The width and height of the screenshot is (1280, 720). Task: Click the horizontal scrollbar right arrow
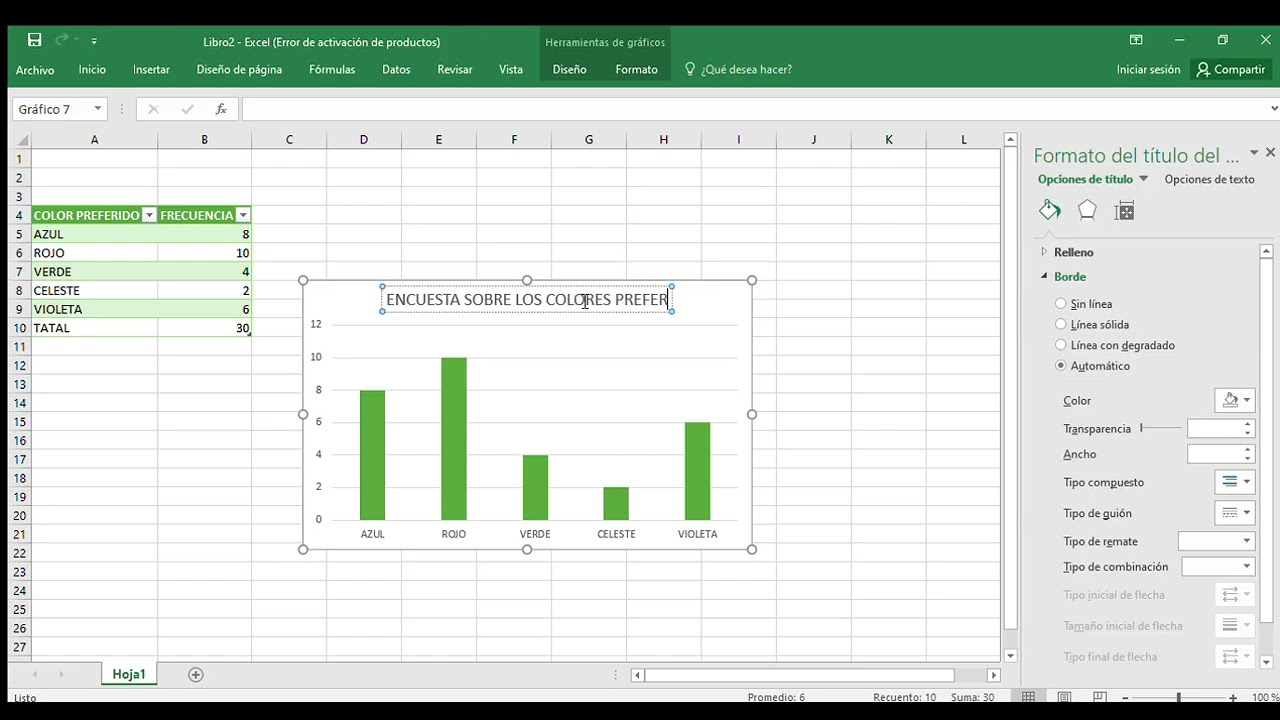tap(993, 675)
